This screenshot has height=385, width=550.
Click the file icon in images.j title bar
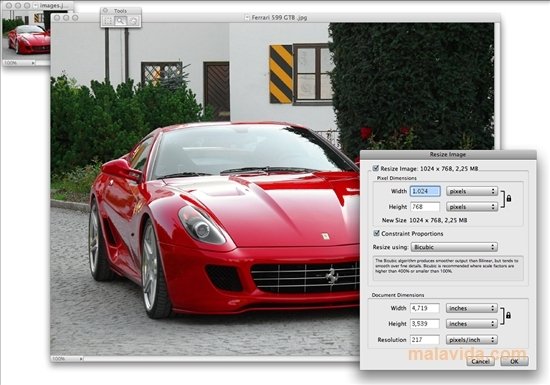click(35, 6)
